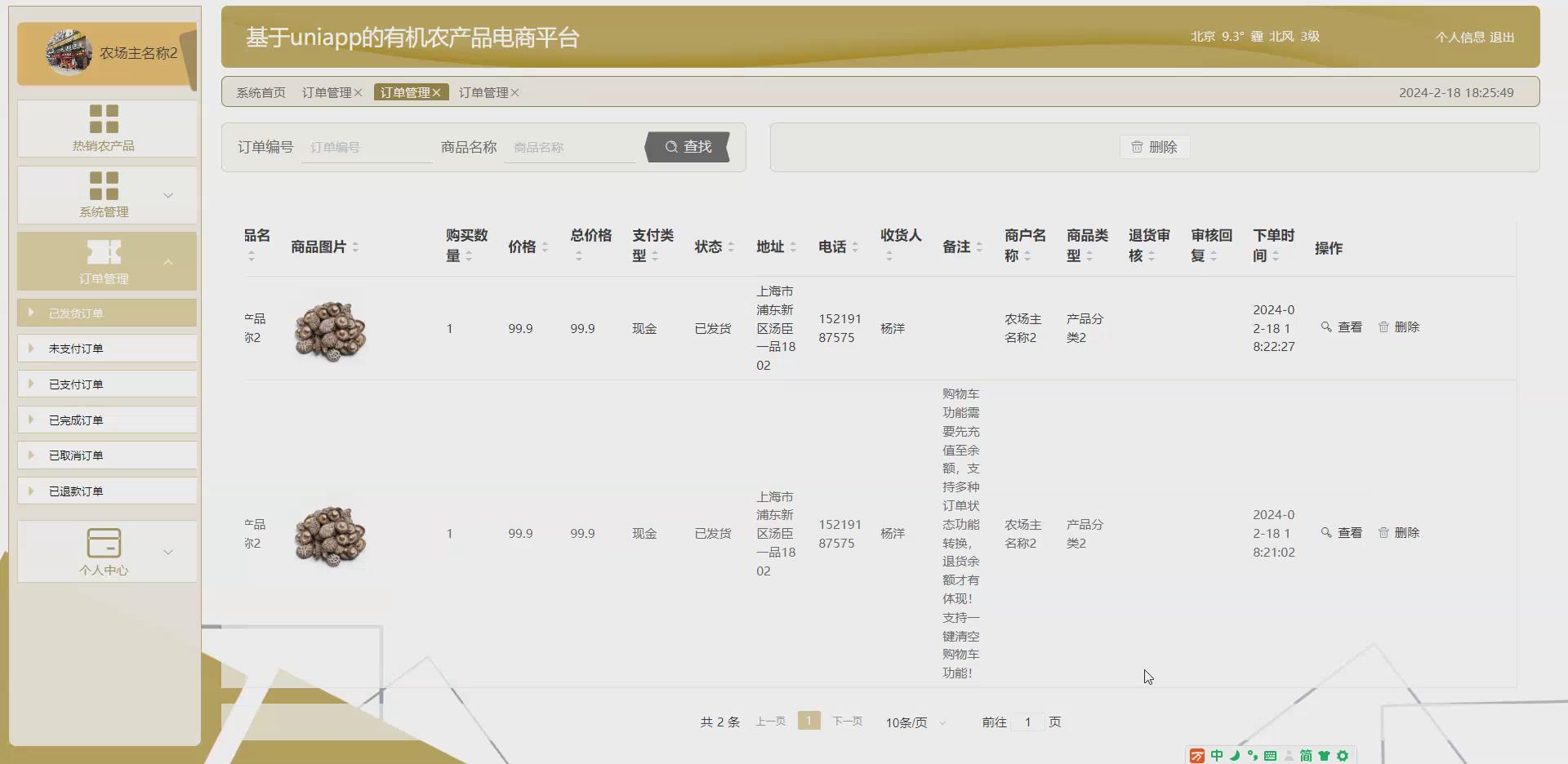Screen dimensions: 1568x764
Task: Open 已支付订单 submenu item
Action: 107,384
